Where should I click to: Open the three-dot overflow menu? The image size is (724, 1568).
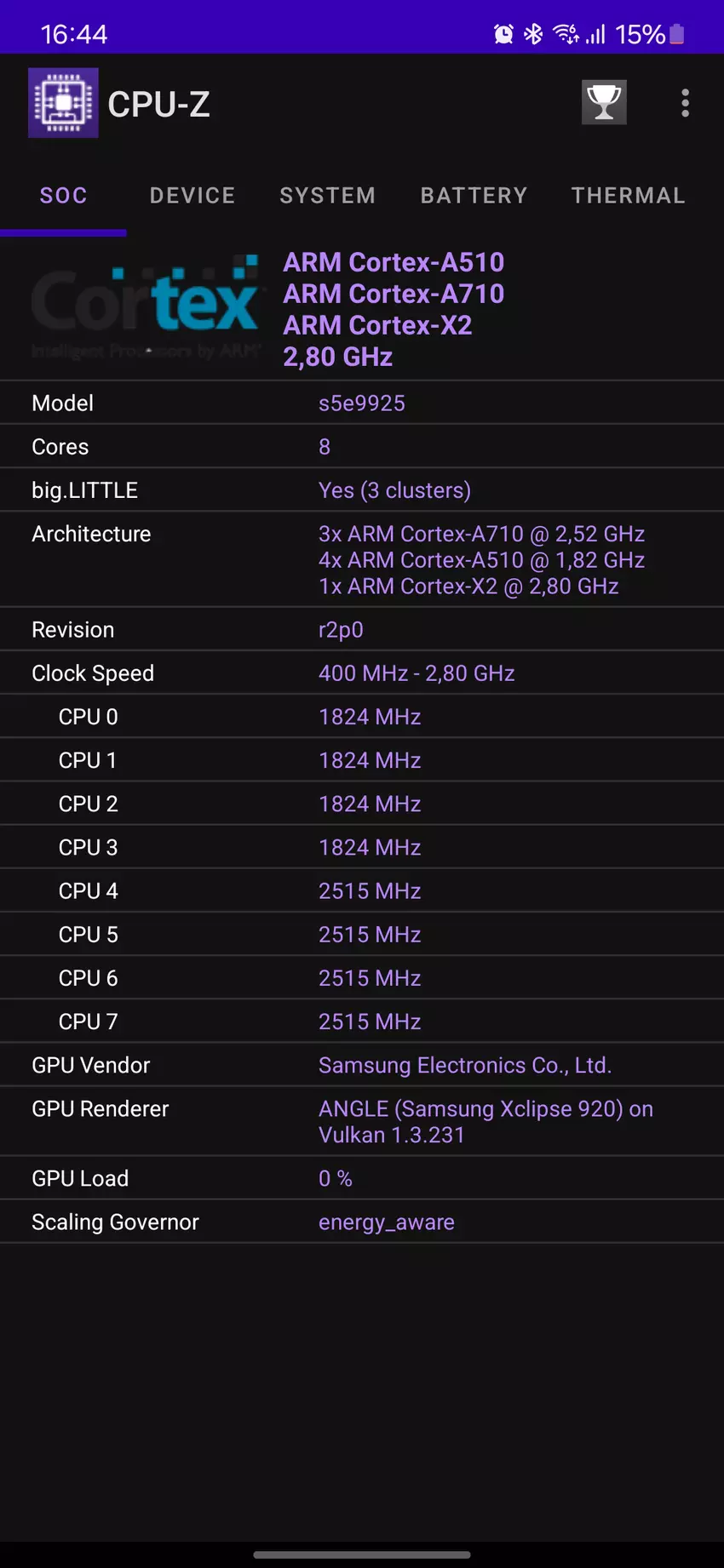coord(685,103)
